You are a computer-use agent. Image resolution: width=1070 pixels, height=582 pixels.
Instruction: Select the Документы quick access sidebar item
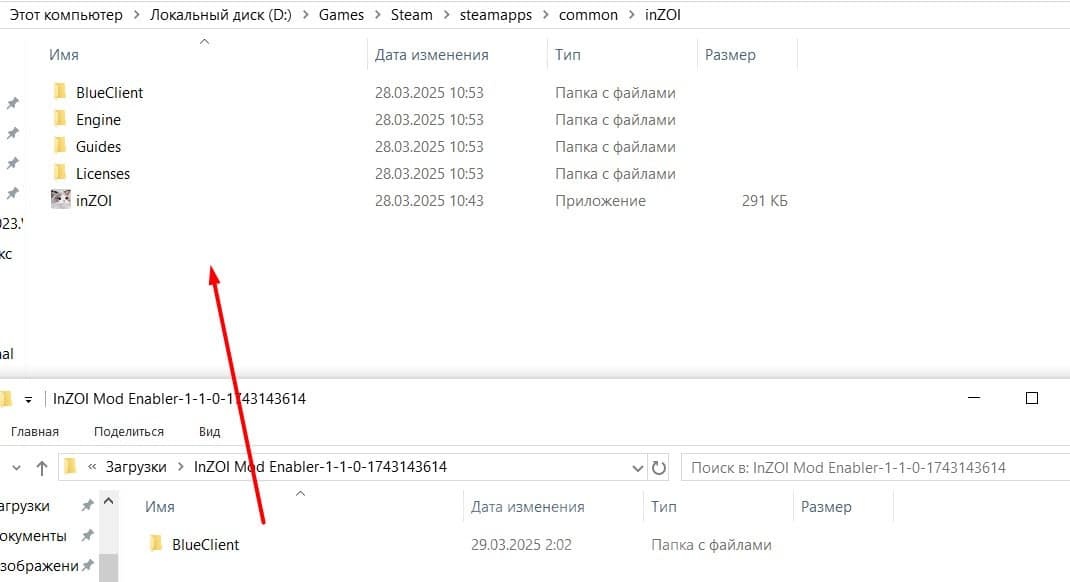click(x=33, y=536)
